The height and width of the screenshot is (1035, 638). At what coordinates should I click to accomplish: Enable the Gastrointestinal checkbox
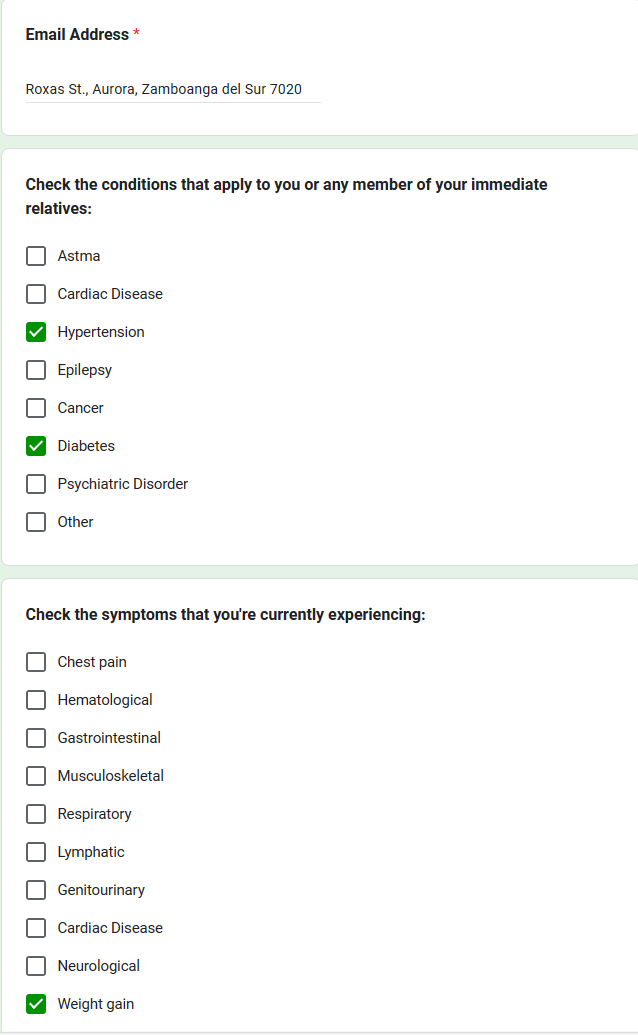pyautogui.click(x=36, y=738)
